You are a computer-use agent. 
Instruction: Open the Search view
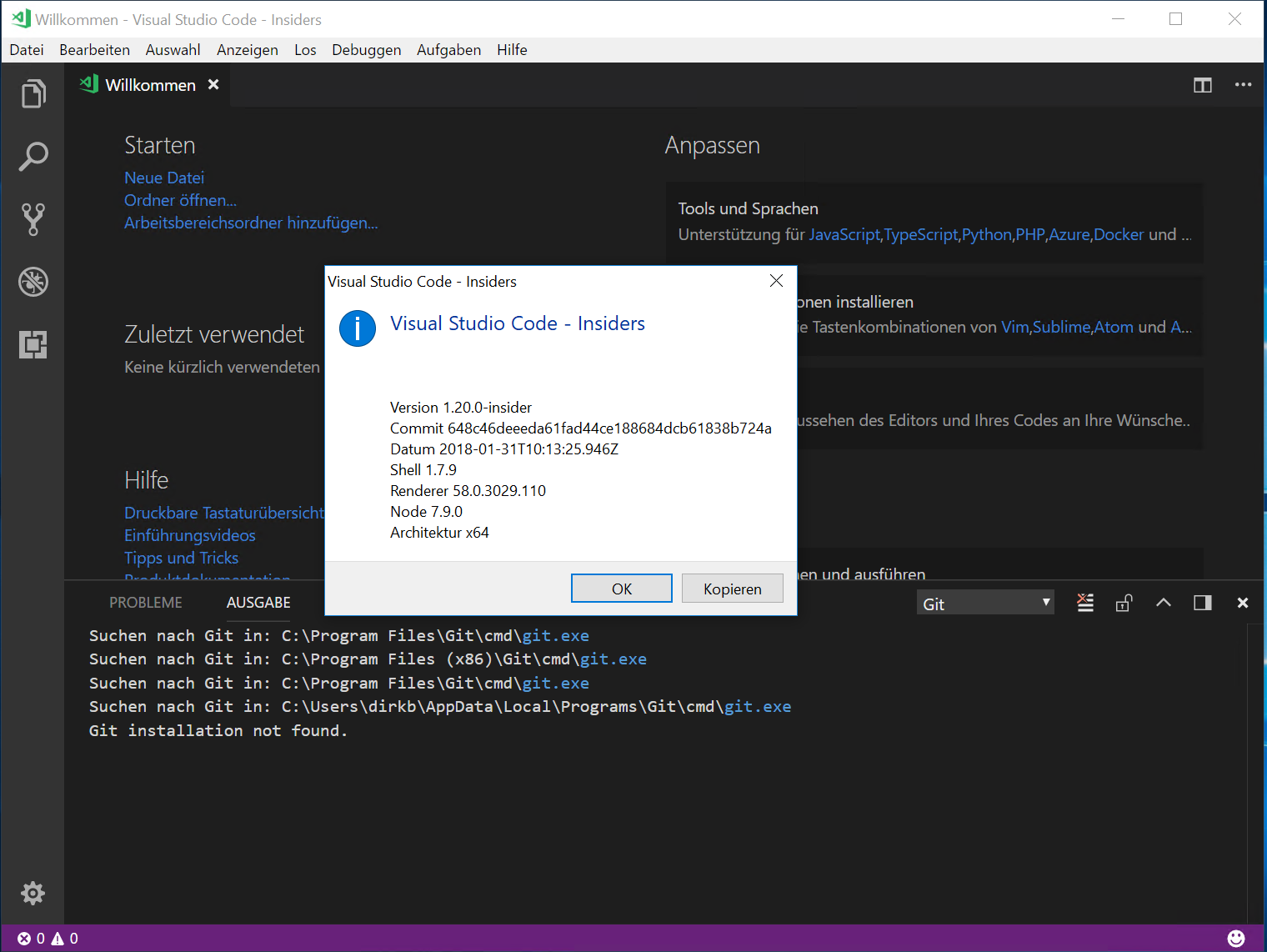click(33, 157)
